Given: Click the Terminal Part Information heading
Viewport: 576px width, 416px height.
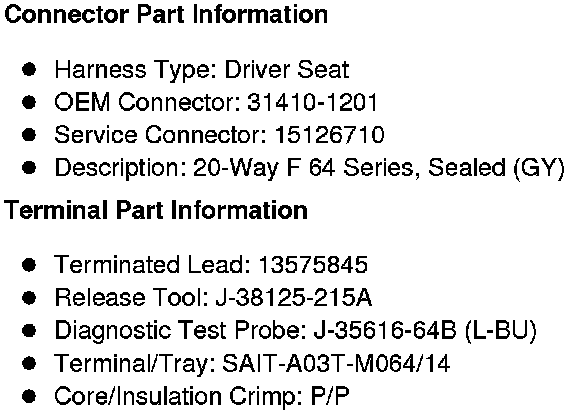Looking at the screenshot, I should pyautogui.click(x=156, y=210).
